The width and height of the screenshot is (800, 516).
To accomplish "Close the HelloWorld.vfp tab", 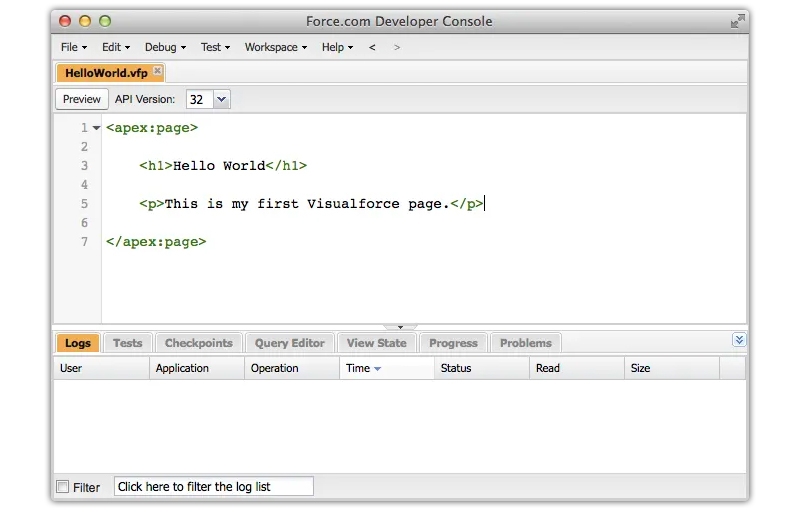I will (158, 70).
